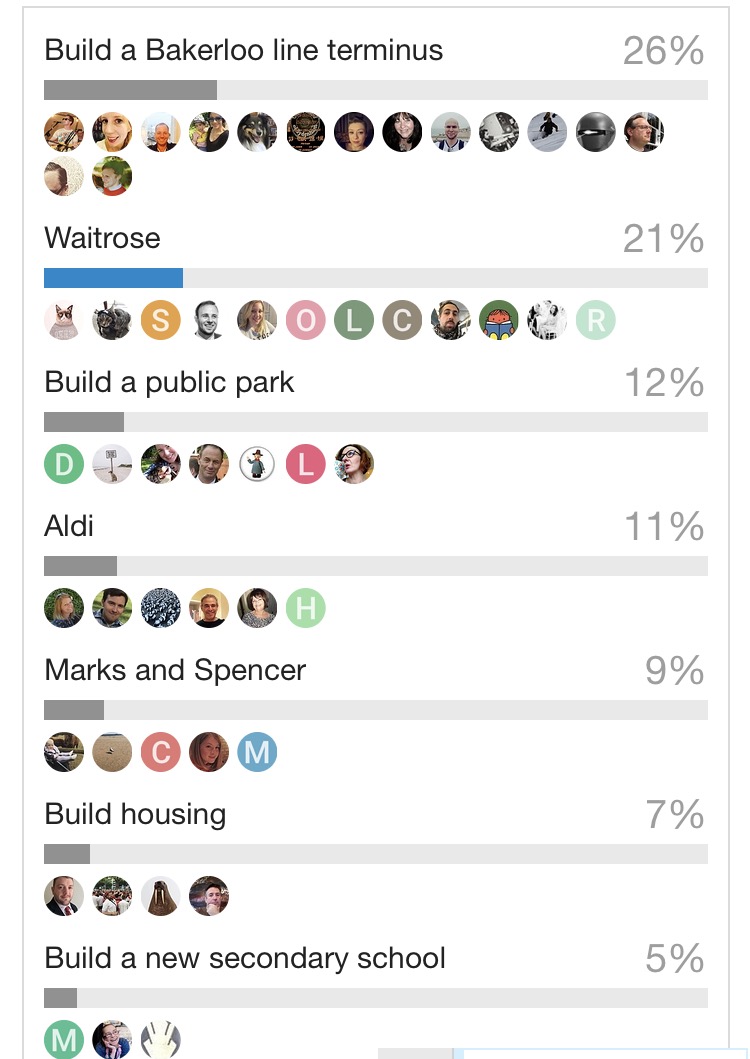This screenshot has height=1059, width=750.
Task: Click the 26% result for Bakerloo terminus
Action: 663,51
